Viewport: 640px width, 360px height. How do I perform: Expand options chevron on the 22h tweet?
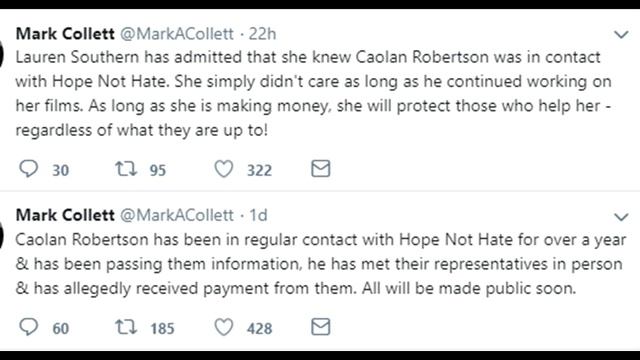[x=621, y=35]
